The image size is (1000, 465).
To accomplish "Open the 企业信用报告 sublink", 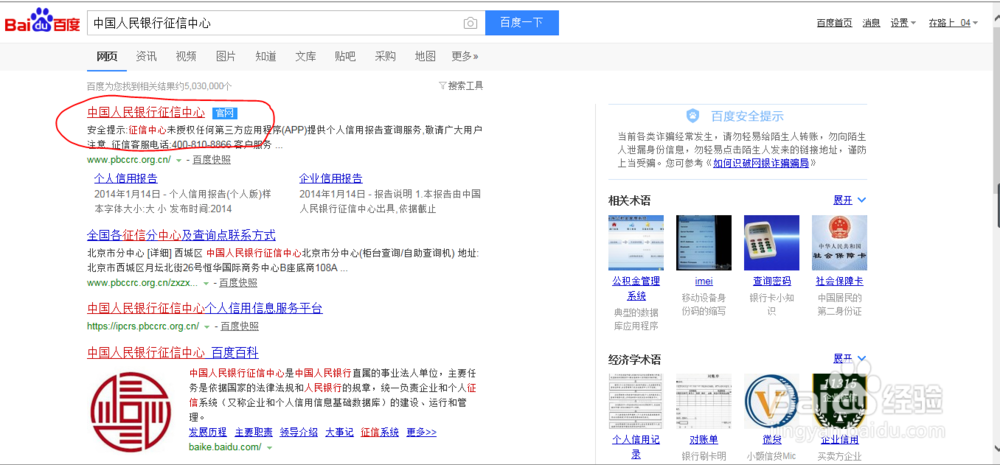I will pyautogui.click(x=330, y=178).
